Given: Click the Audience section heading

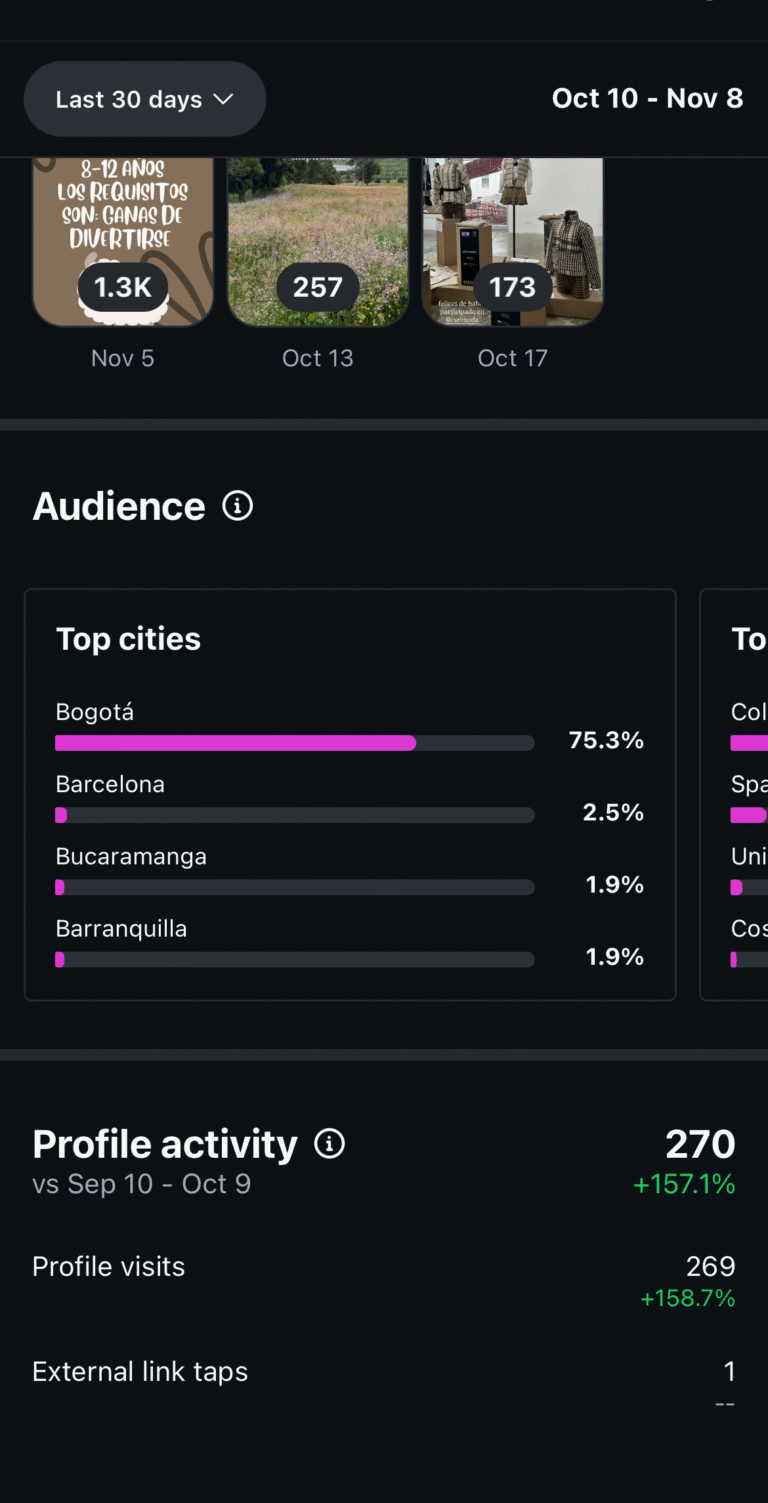Looking at the screenshot, I should pyautogui.click(x=119, y=506).
